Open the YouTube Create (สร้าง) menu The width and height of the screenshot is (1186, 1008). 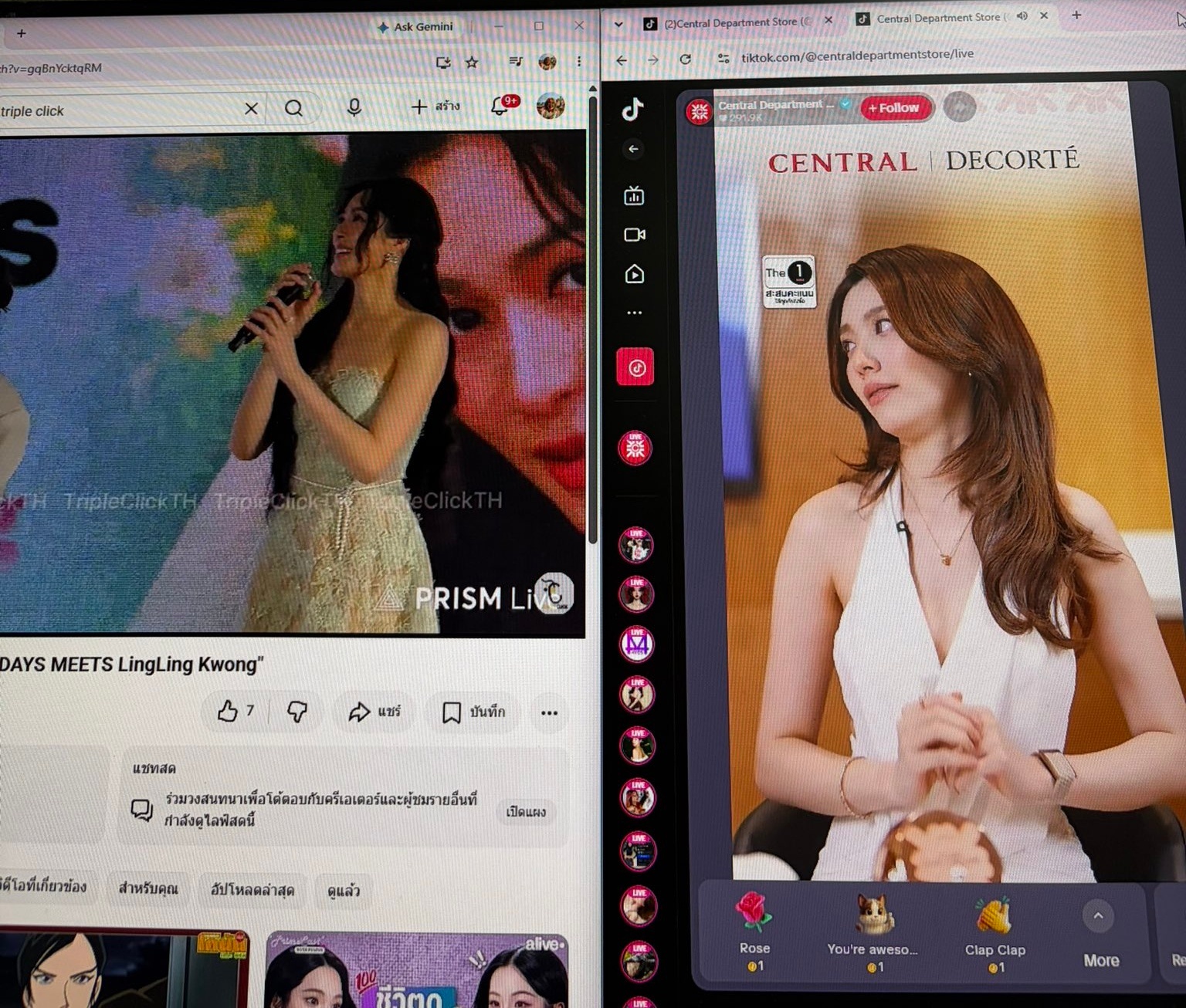(x=435, y=107)
